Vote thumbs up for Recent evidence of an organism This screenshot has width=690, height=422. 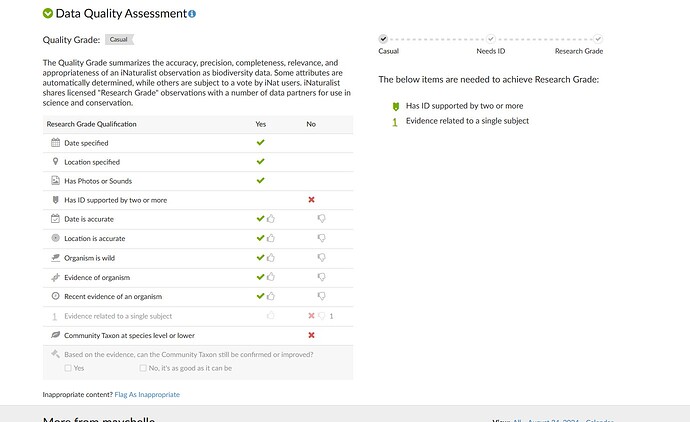pos(271,296)
